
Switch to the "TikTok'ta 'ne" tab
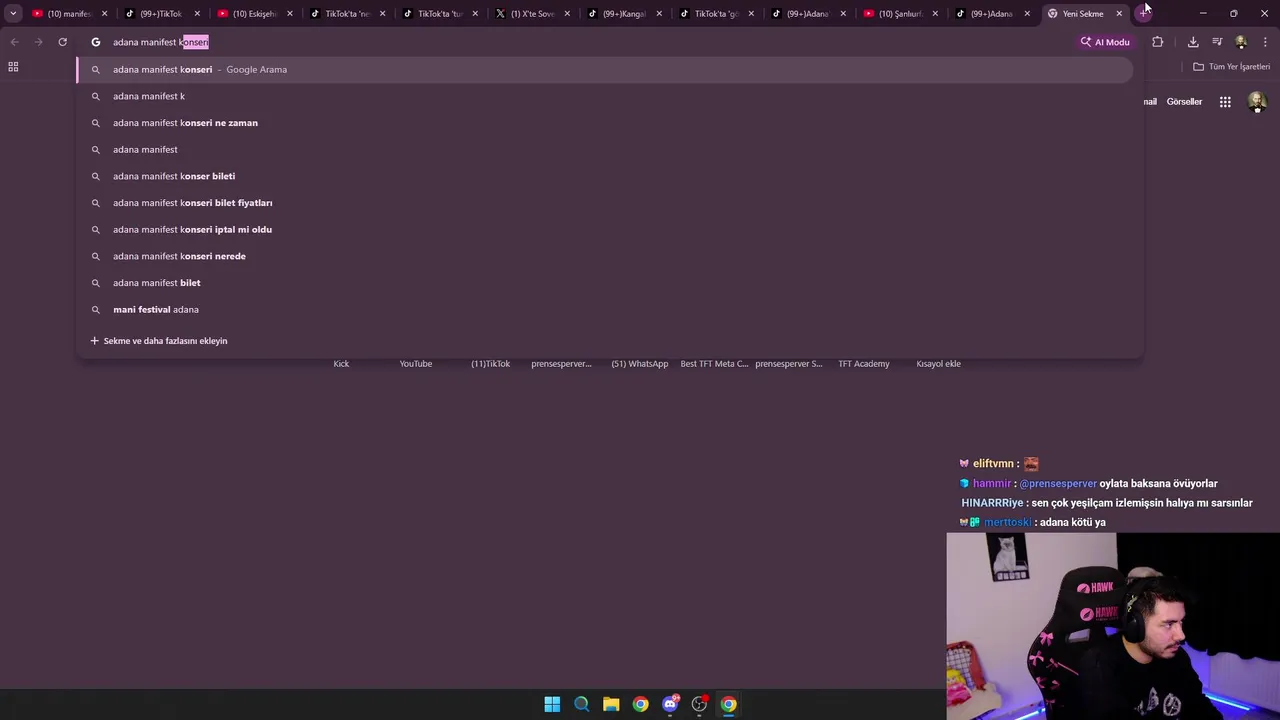(x=345, y=14)
